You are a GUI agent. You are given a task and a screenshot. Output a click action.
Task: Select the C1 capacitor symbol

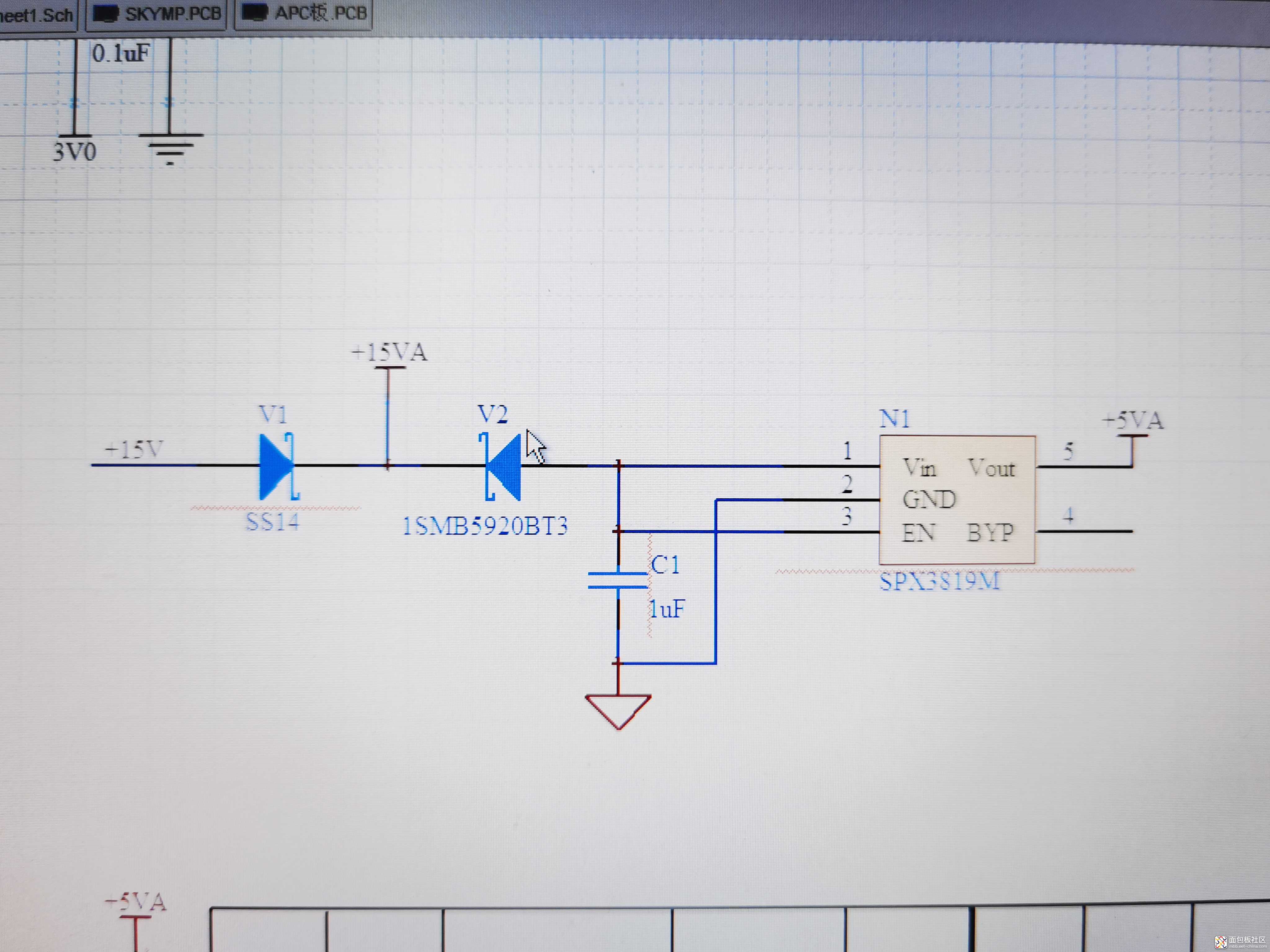coord(618,580)
